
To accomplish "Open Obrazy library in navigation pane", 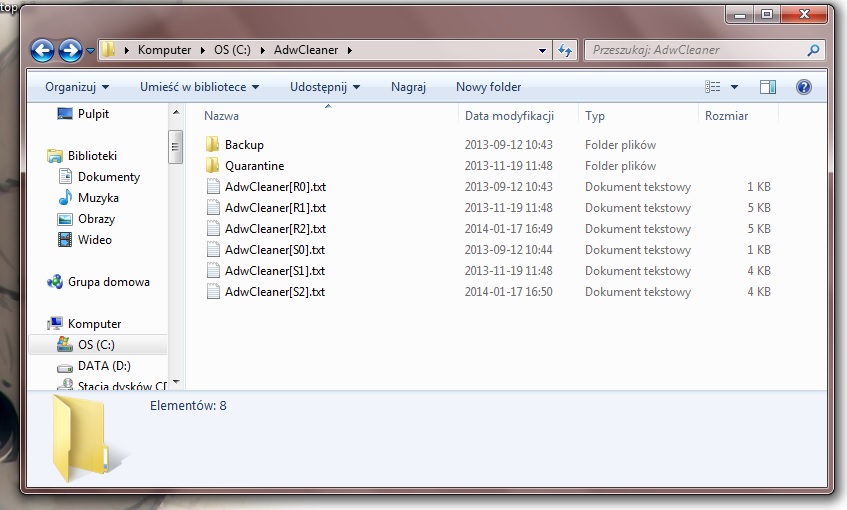I will 96,219.
